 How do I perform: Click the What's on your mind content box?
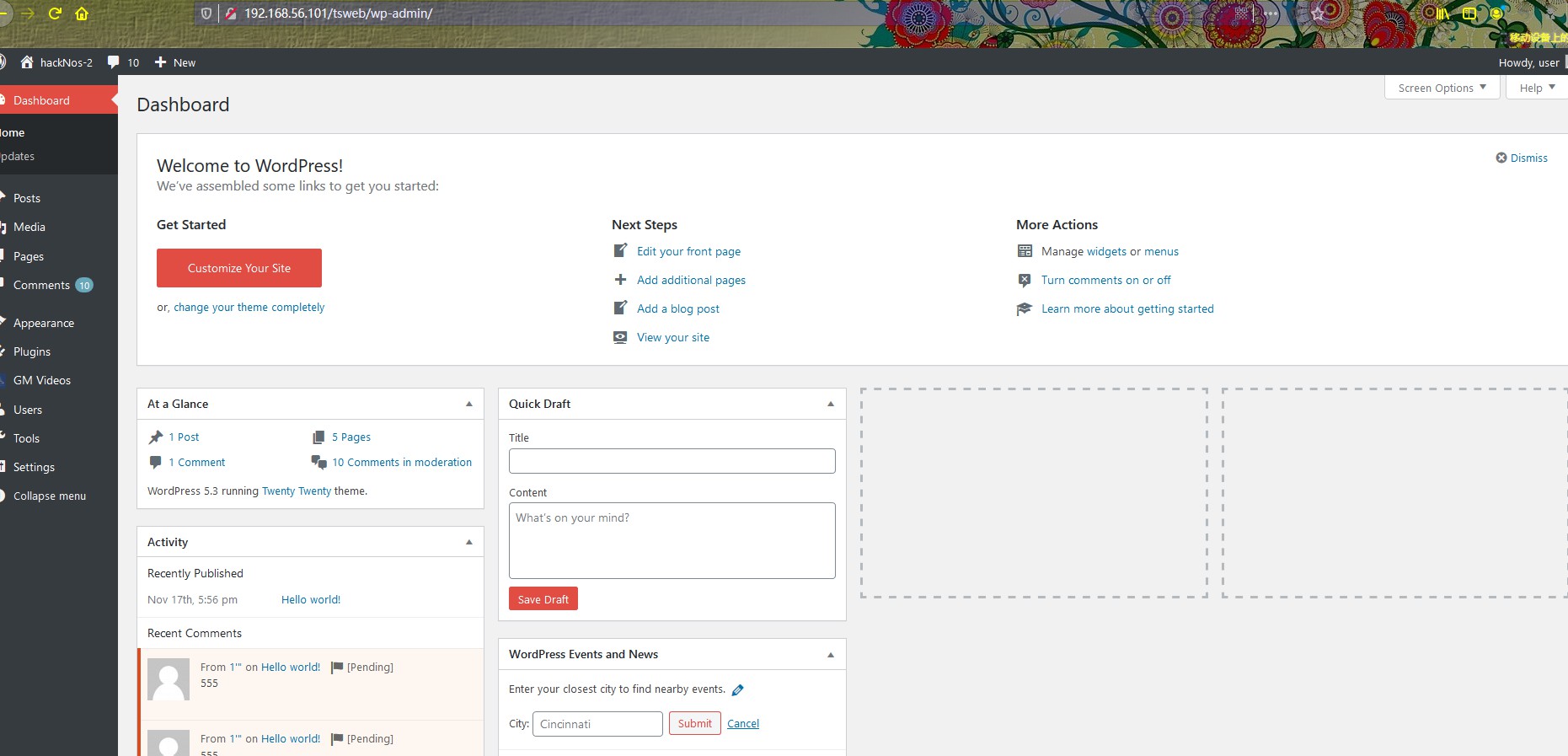(672, 541)
